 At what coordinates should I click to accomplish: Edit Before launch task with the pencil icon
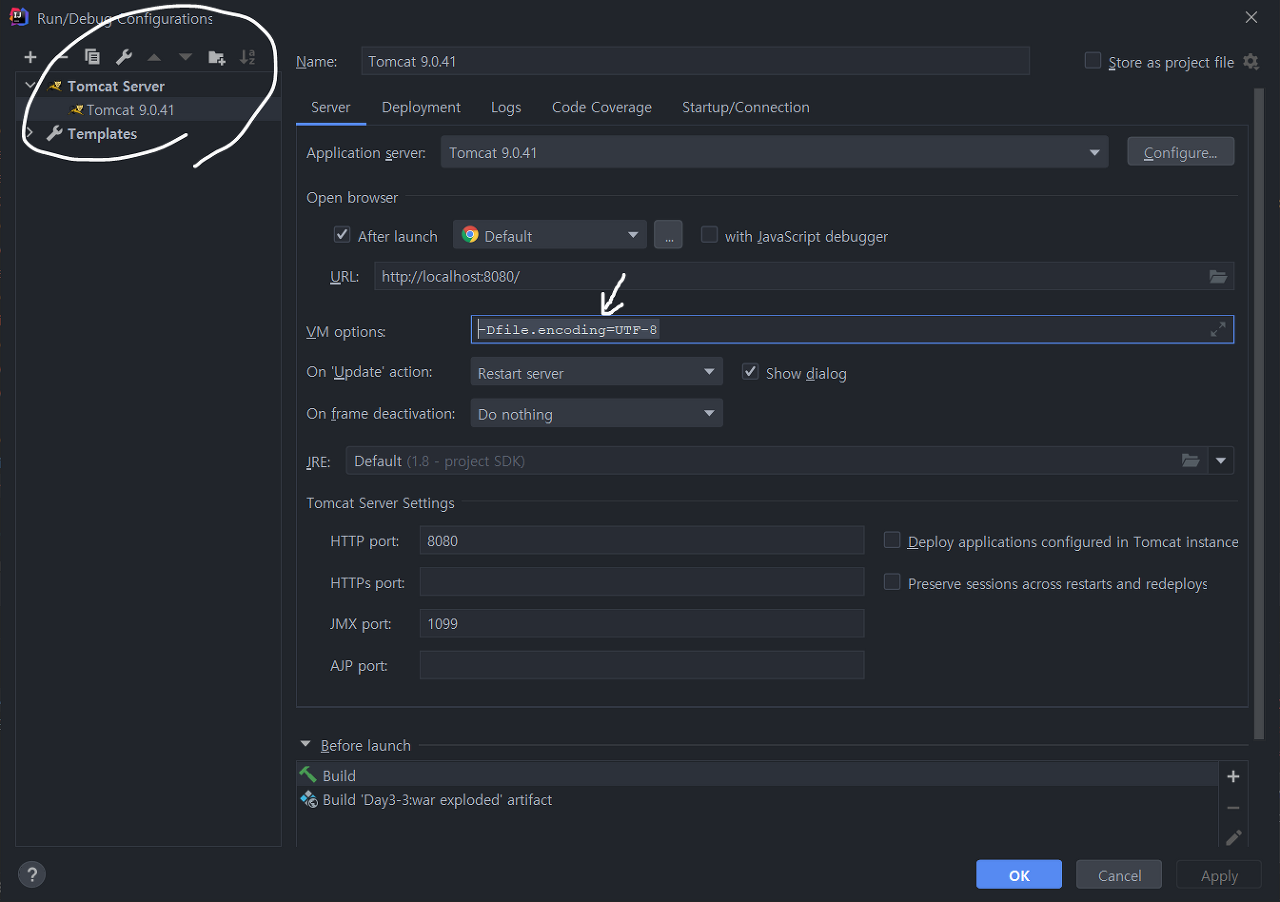click(1233, 837)
